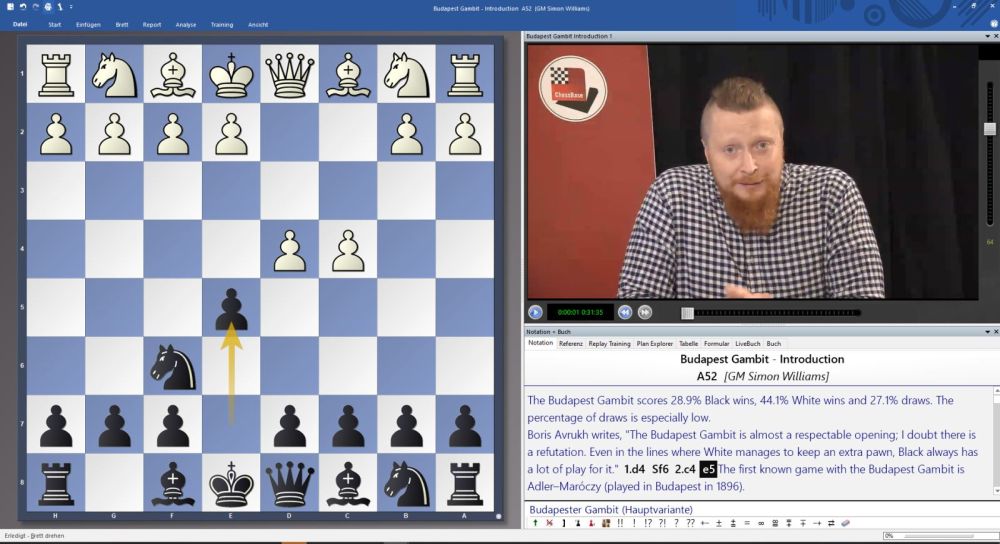Click the black knight on f6
The height and width of the screenshot is (544, 1000).
click(172, 367)
